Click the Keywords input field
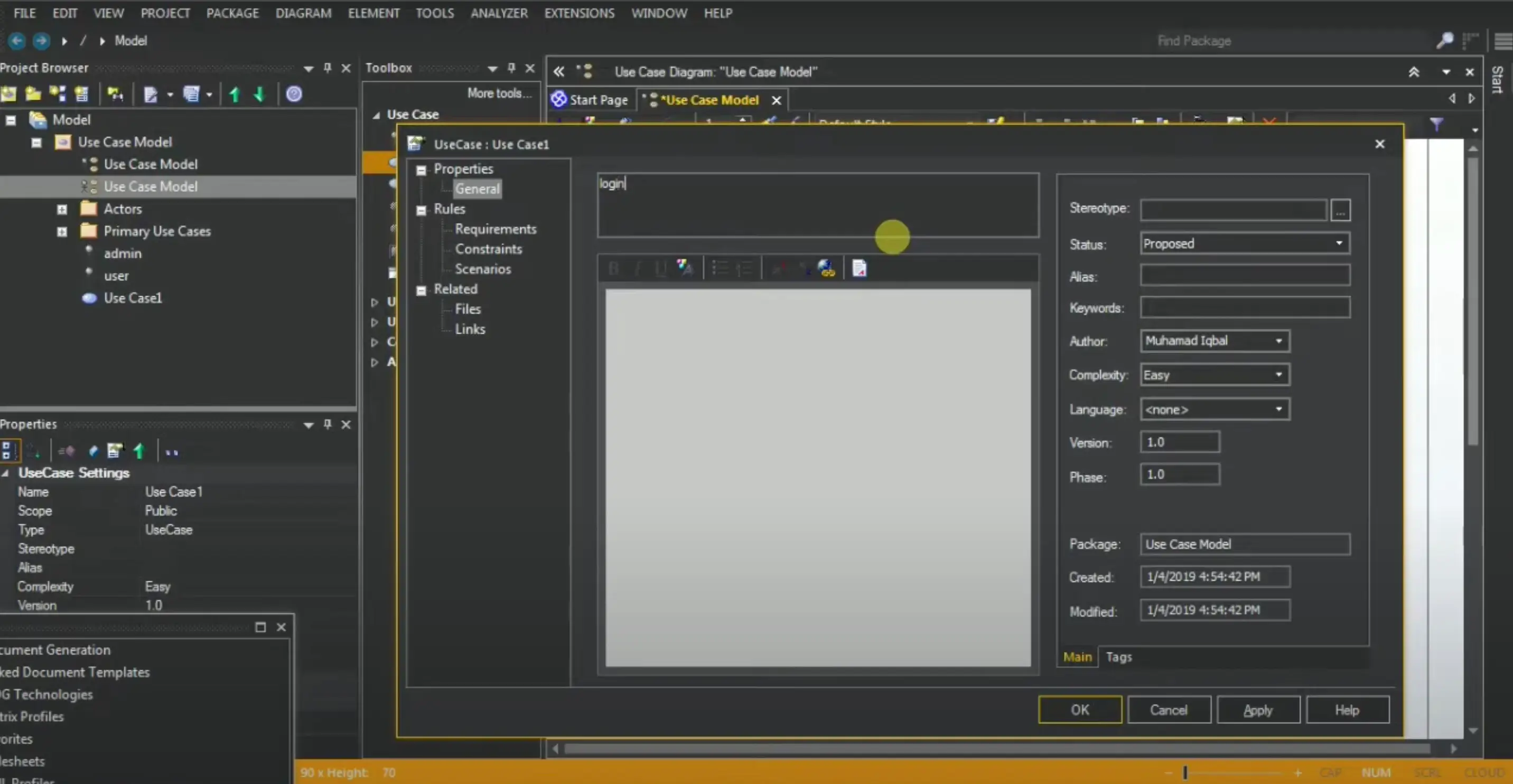The width and height of the screenshot is (1513, 784). tap(1245, 307)
